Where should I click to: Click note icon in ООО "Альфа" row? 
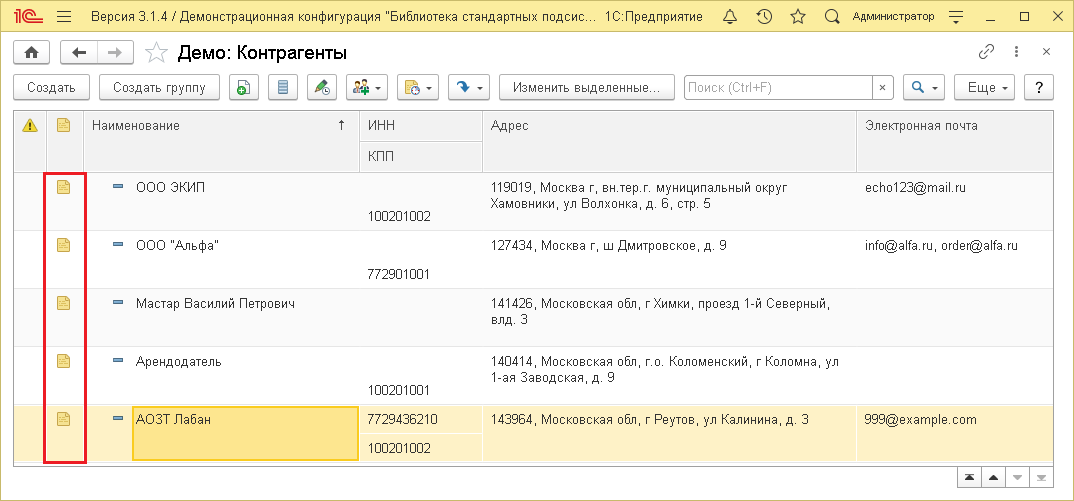64,245
